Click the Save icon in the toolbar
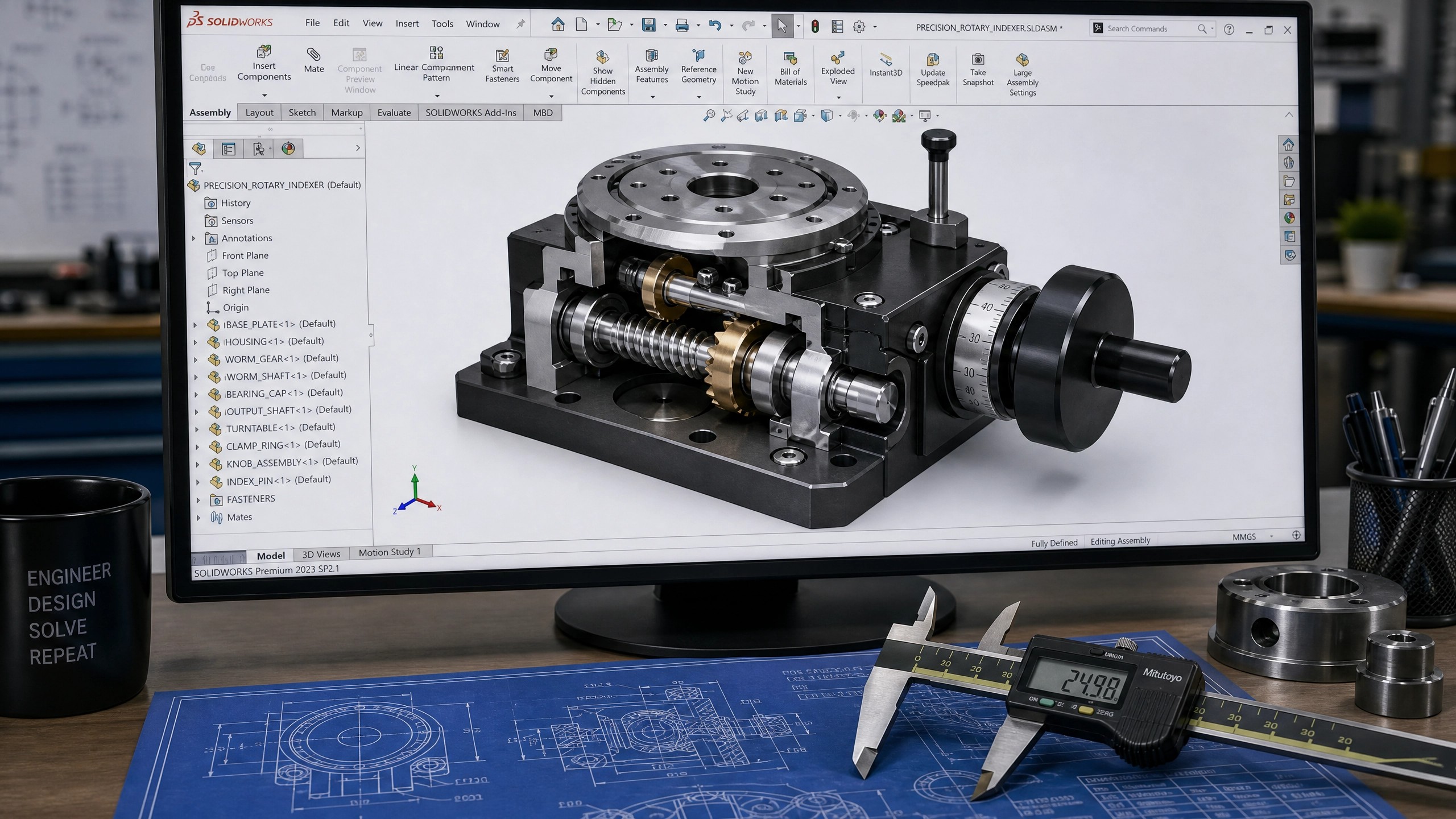The image size is (1456, 819). click(x=648, y=24)
